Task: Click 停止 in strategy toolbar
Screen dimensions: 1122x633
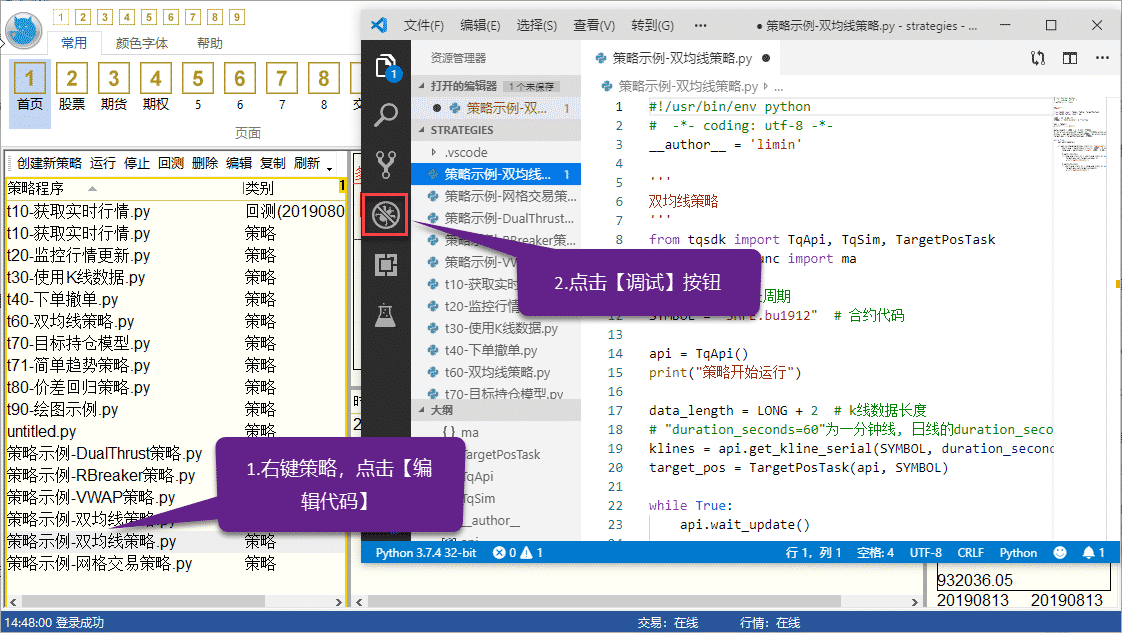Action: pos(137,163)
